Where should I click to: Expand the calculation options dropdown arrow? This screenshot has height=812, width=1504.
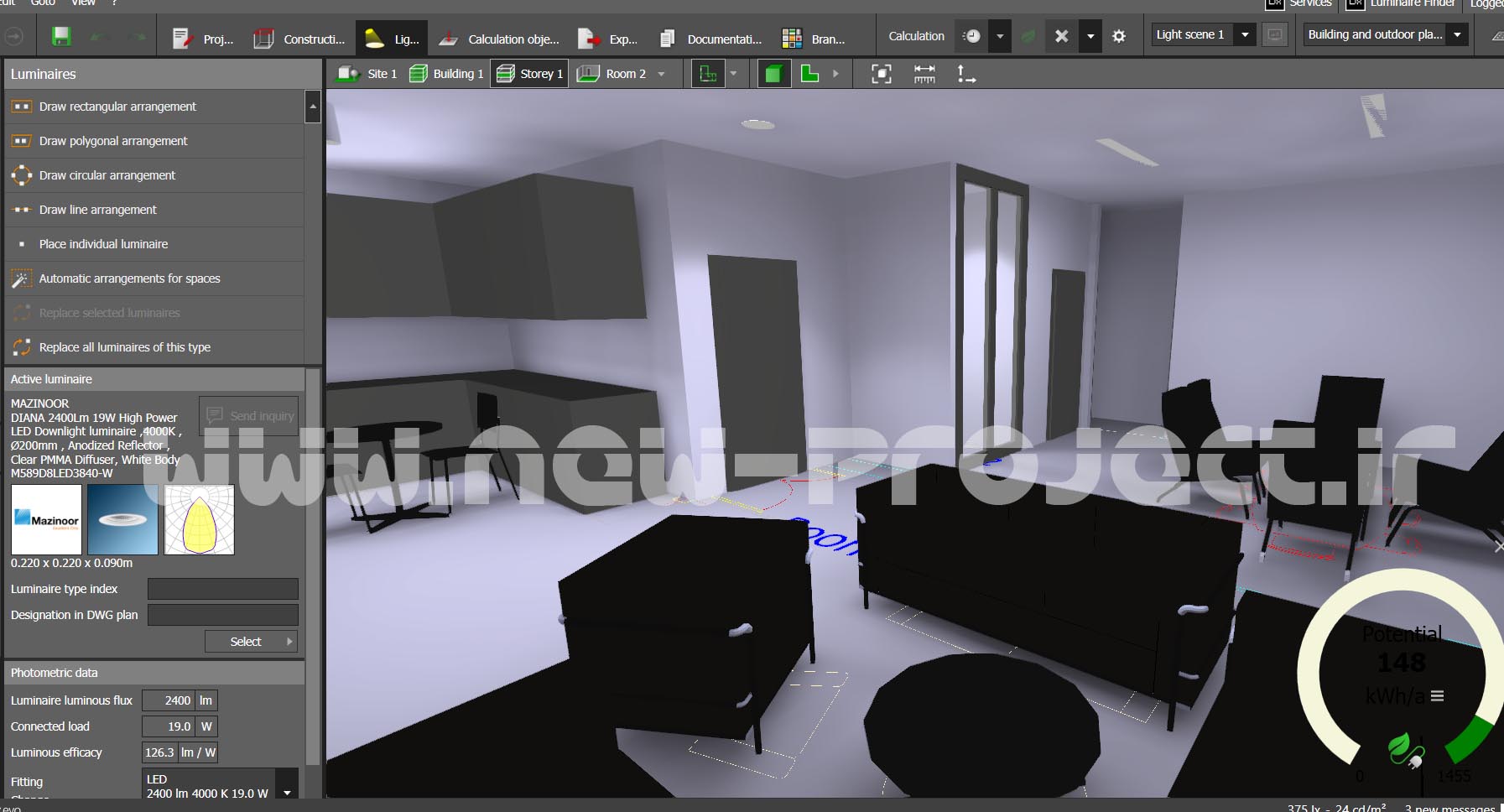[x=1000, y=36]
